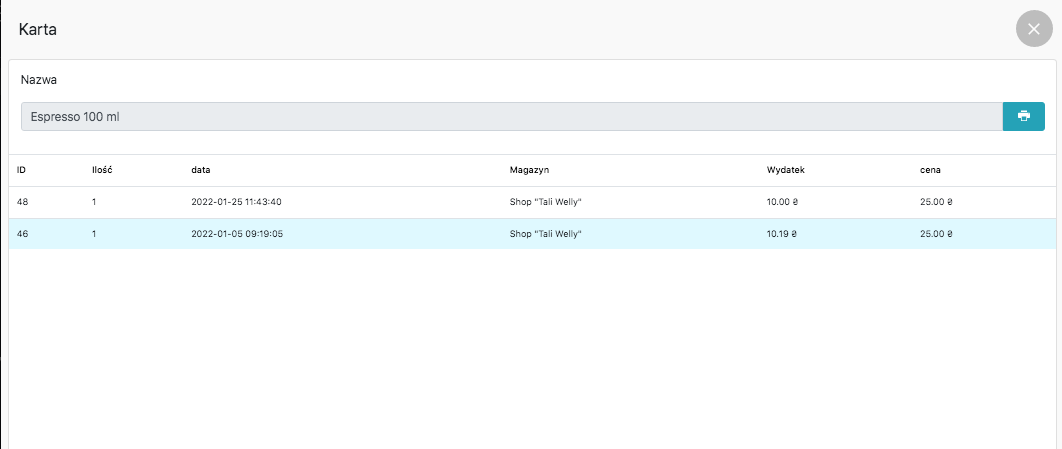Viewport: 1062px width, 449px height.
Task: Click the 10.19 Wydatek value
Action: pyautogui.click(x=783, y=234)
